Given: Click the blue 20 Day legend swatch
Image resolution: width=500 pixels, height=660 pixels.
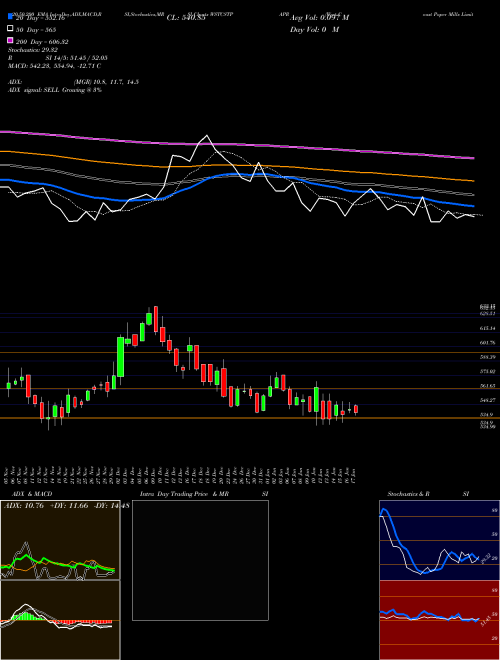Looking at the screenshot, I should click(11, 17).
